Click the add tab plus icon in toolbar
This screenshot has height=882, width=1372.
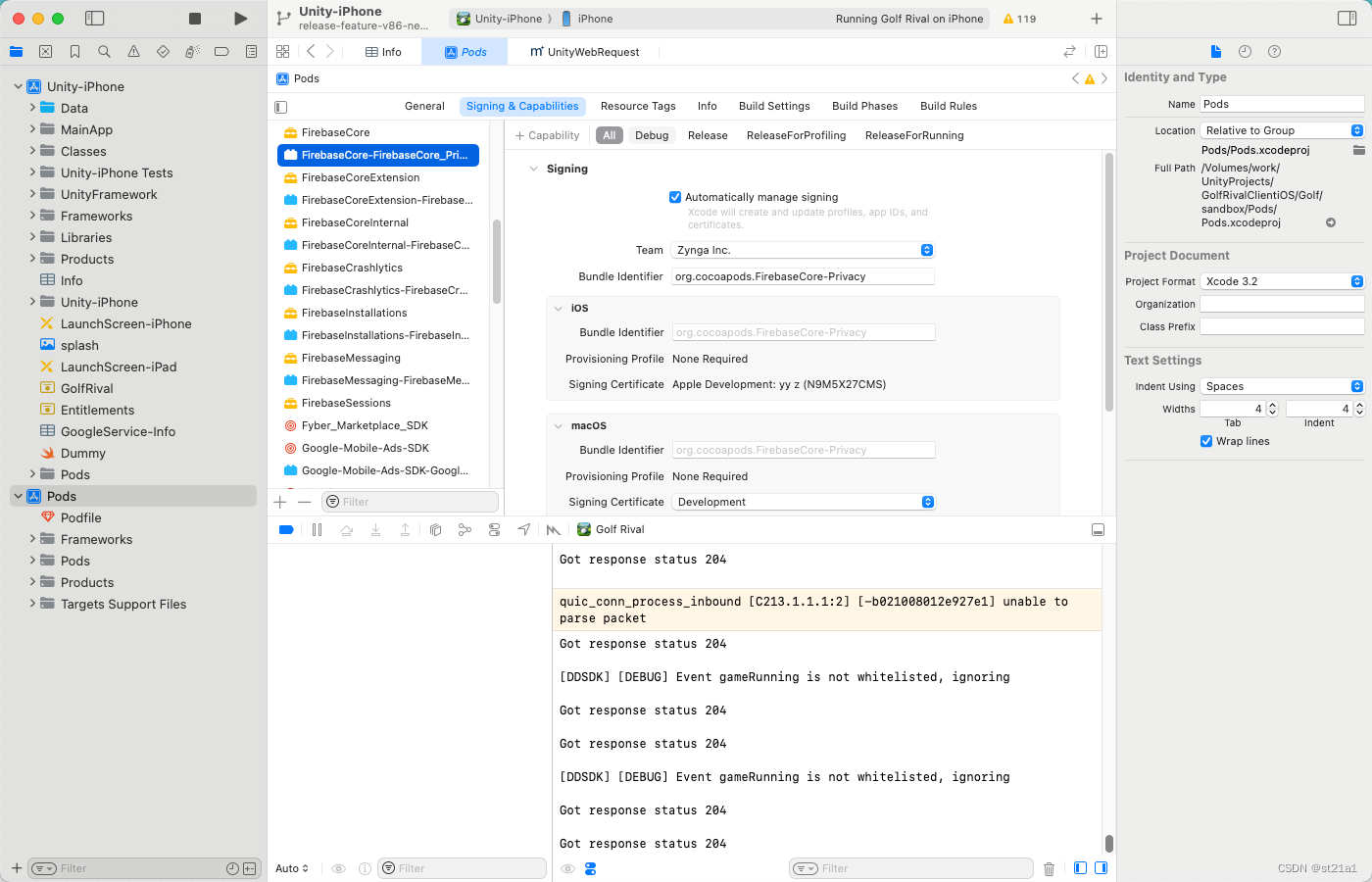pos(1097,19)
